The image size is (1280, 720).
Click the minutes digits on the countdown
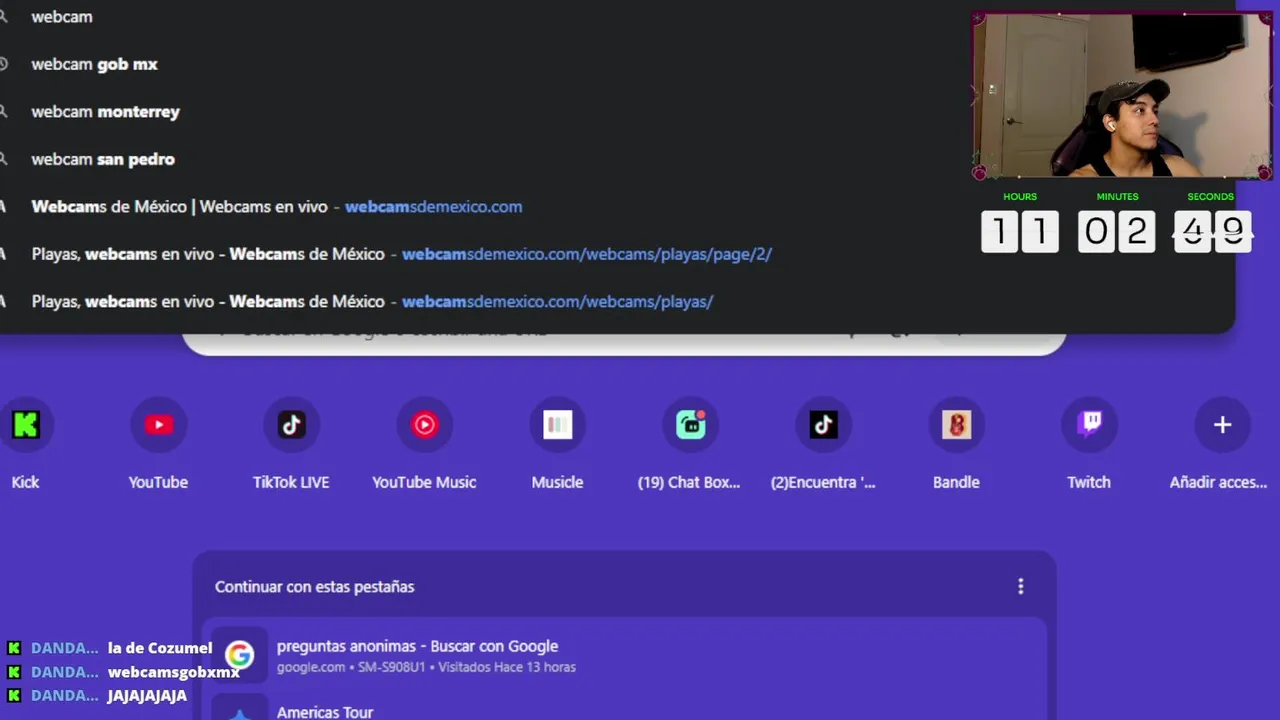point(1117,232)
